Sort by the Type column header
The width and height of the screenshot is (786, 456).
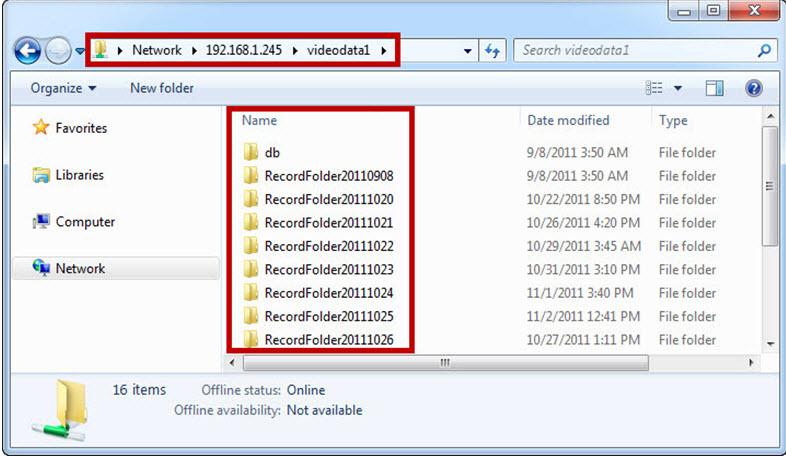click(x=673, y=121)
